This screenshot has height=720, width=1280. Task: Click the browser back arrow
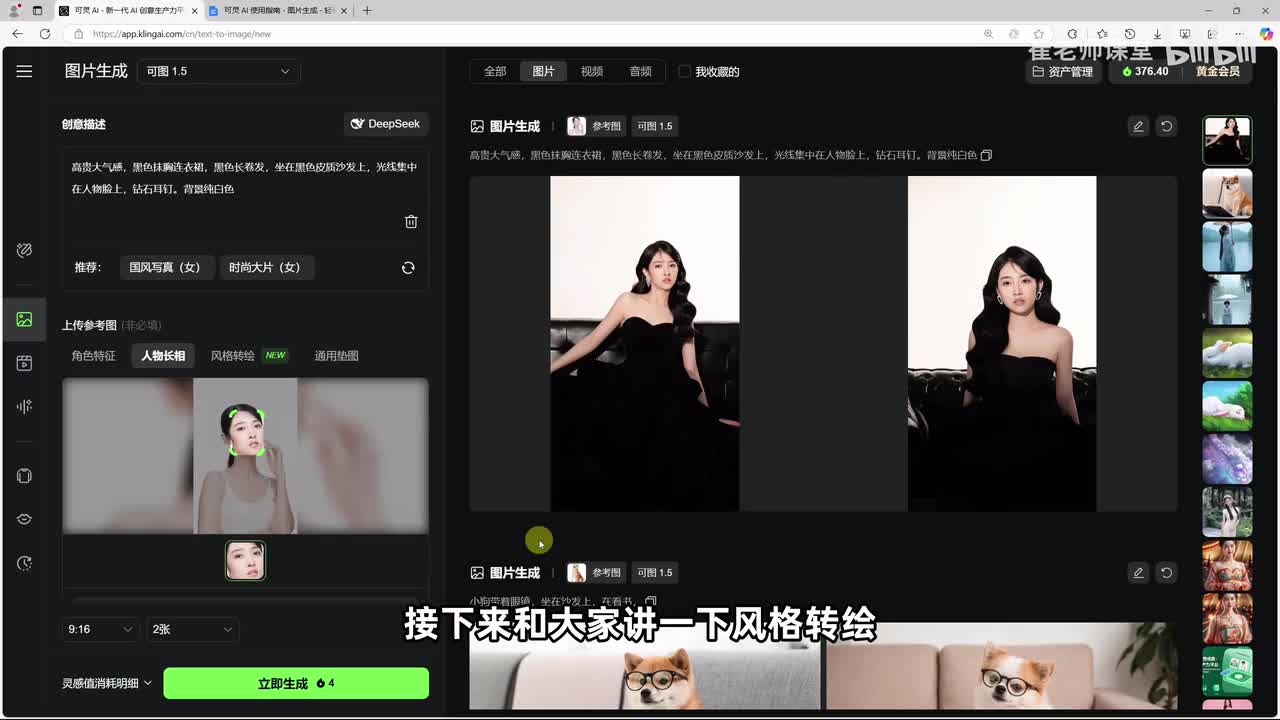(17, 33)
